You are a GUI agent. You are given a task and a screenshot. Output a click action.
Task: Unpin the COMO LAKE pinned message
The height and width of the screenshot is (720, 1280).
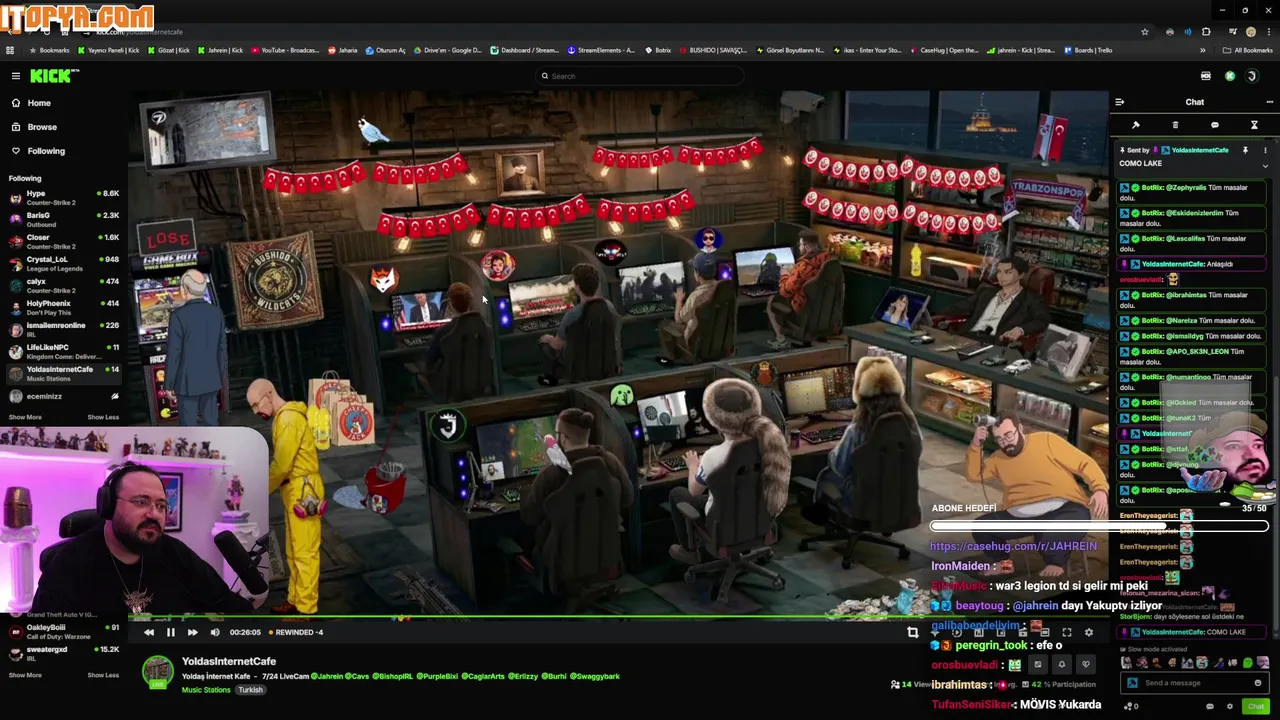1245,150
